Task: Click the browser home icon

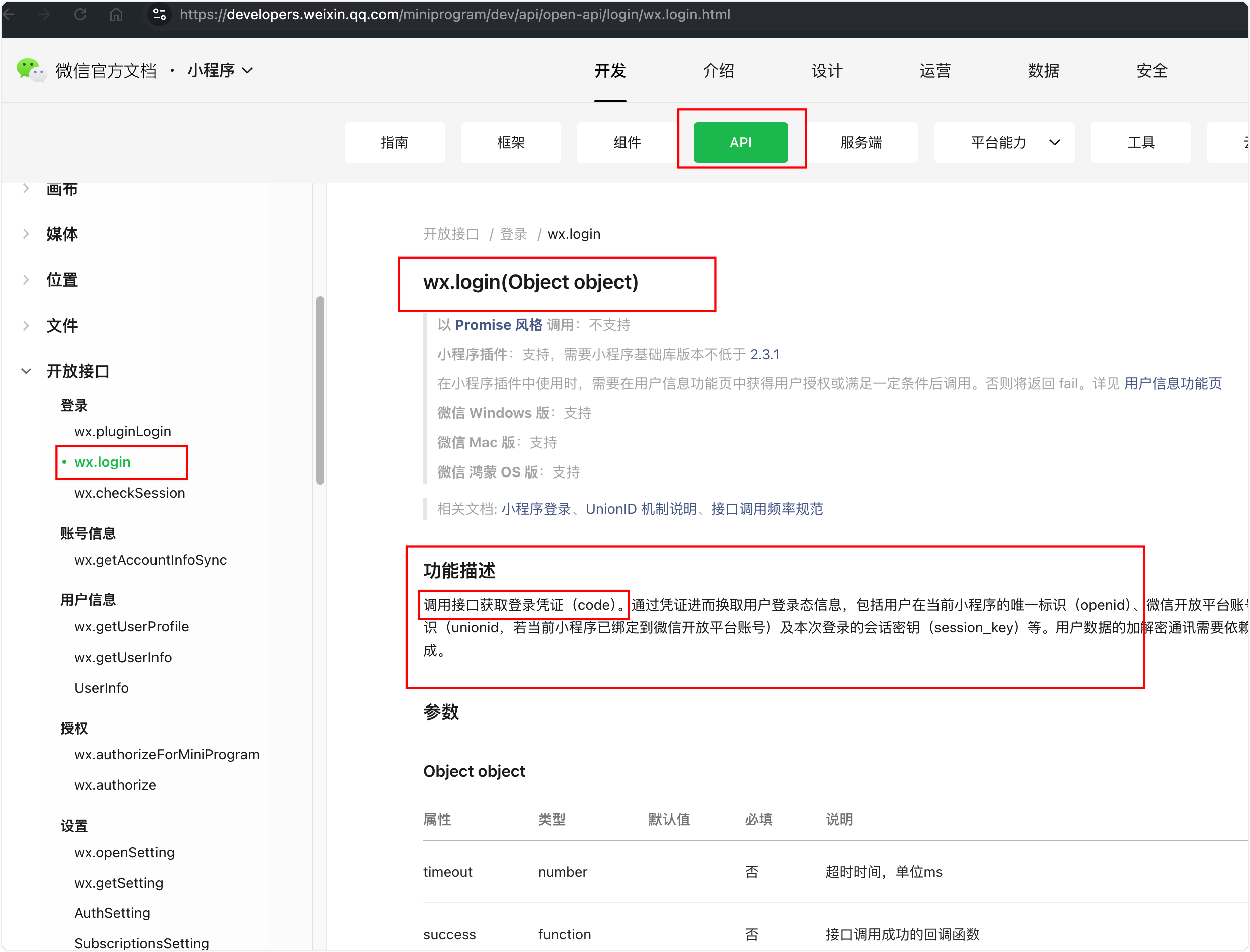Action: pos(116,14)
